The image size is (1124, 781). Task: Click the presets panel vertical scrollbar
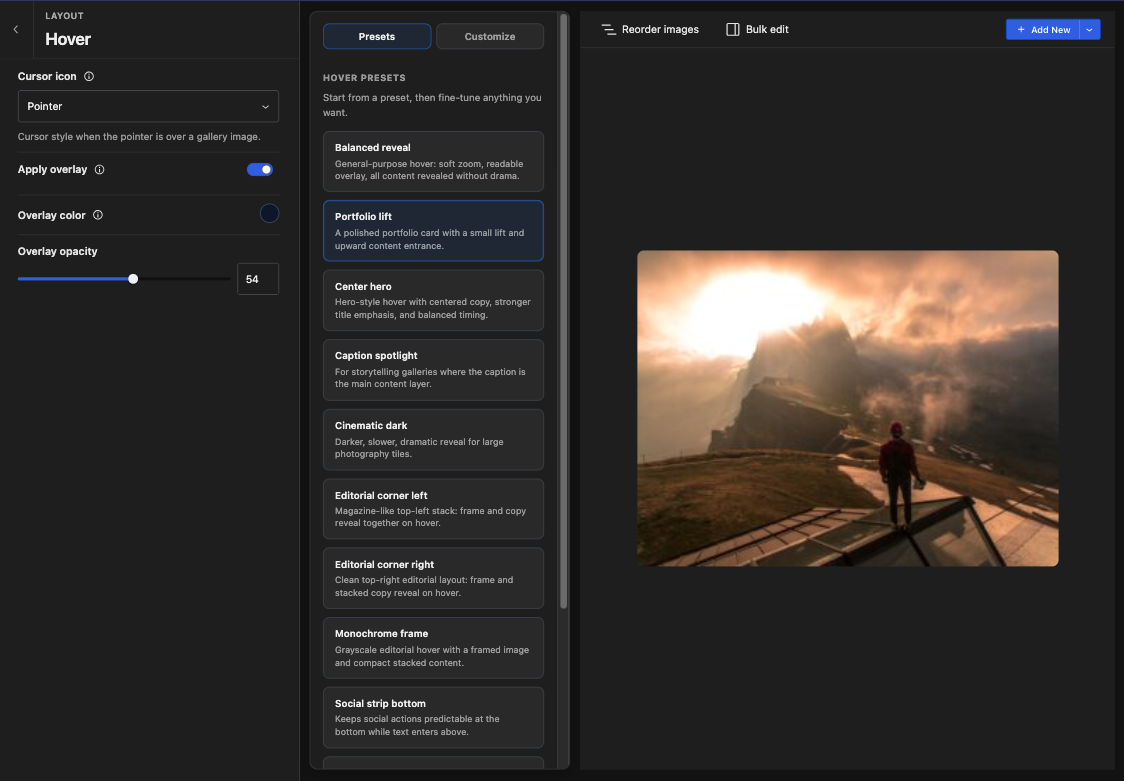pyautogui.click(x=563, y=312)
